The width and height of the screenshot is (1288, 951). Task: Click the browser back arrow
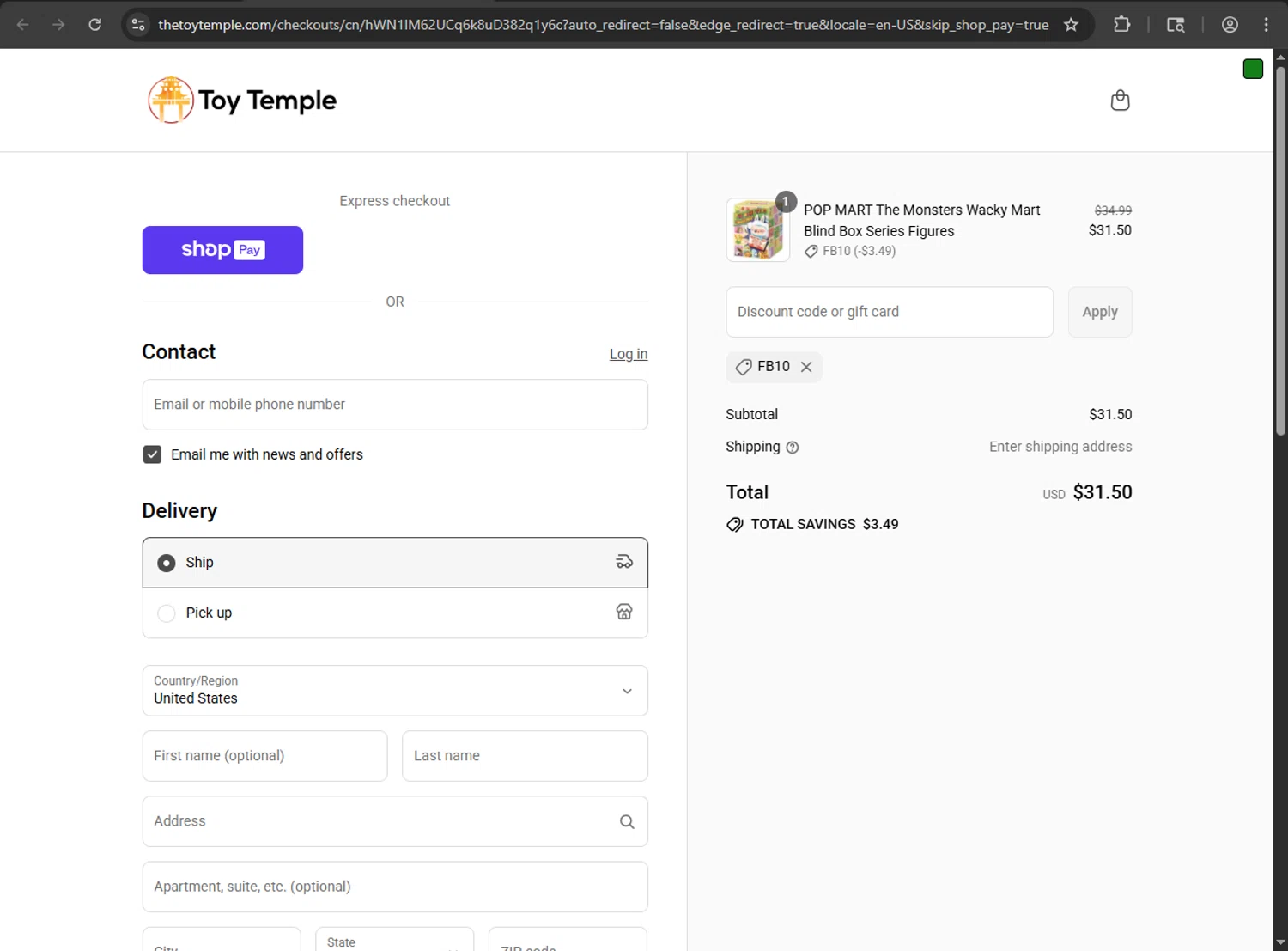(x=23, y=24)
